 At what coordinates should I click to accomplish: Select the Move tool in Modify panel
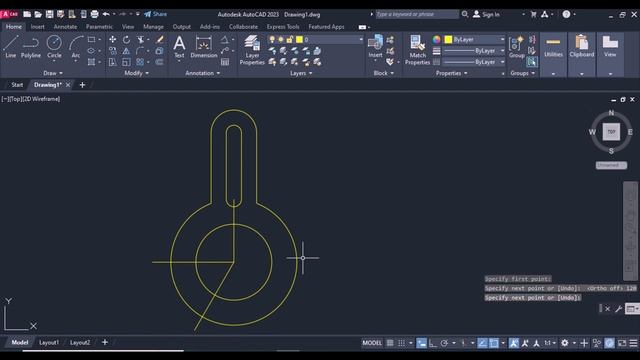[x=112, y=40]
